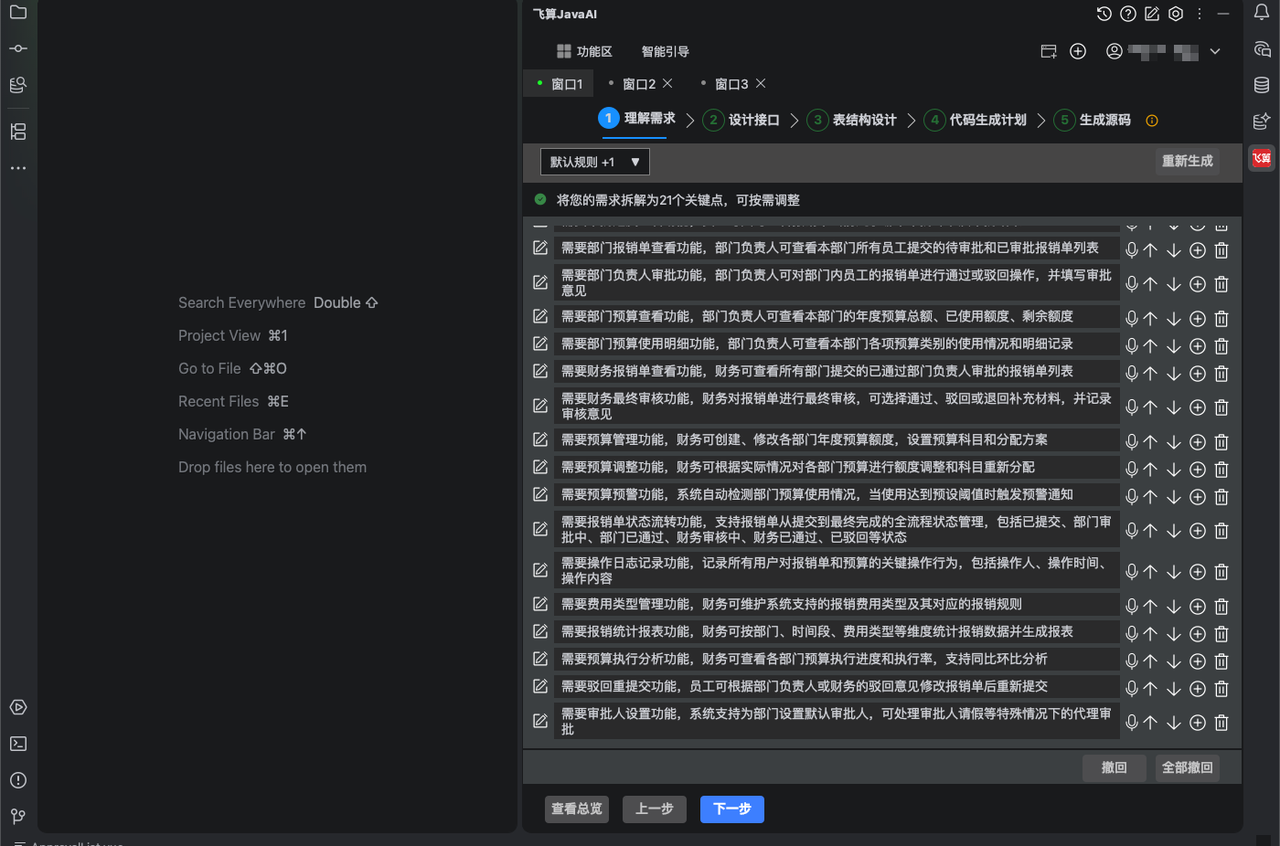
Task: Open the Project tool window folder icon
Action: click(x=18, y=13)
